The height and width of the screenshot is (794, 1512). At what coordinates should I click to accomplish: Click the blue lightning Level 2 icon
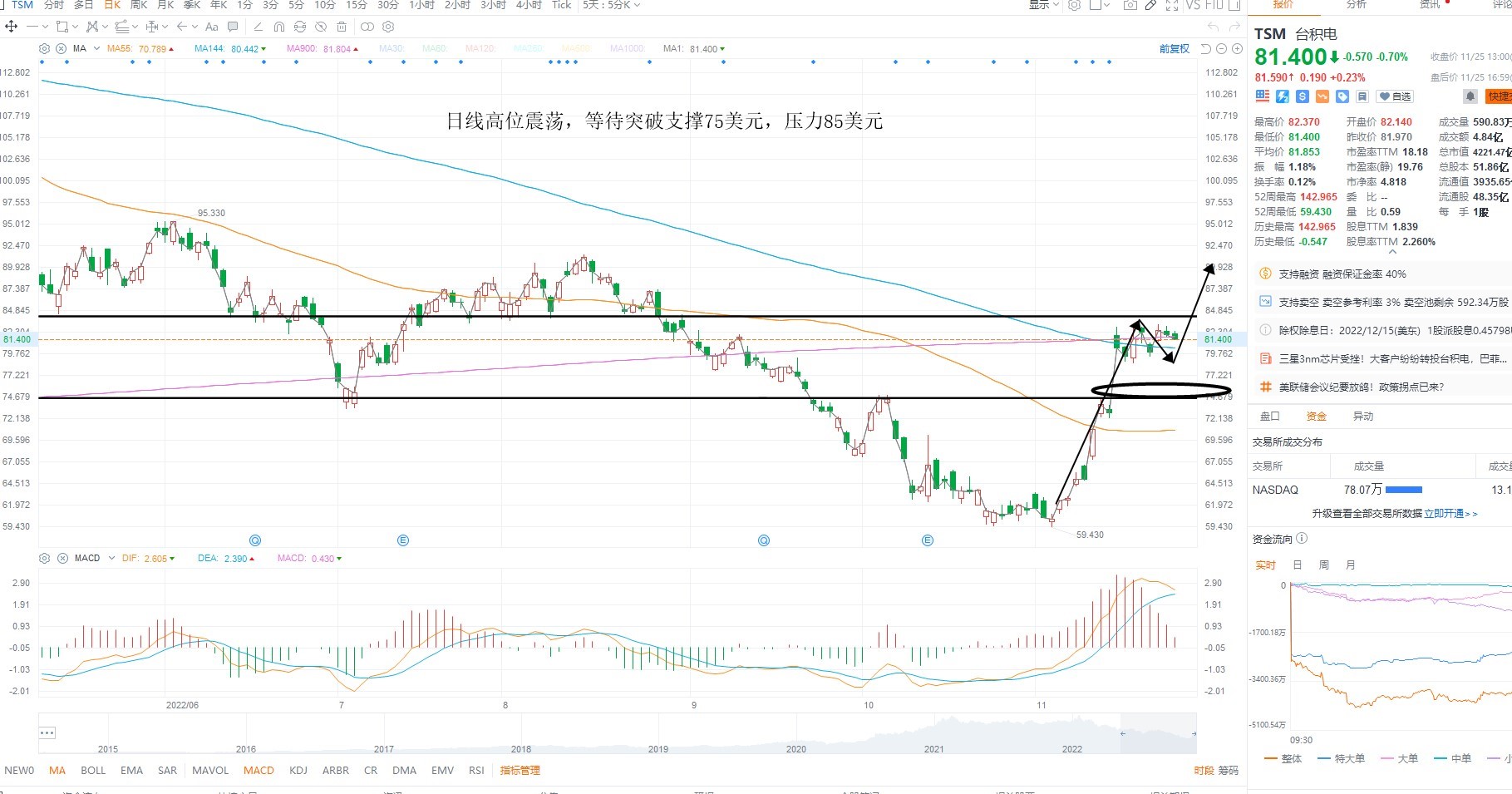tap(1283, 96)
